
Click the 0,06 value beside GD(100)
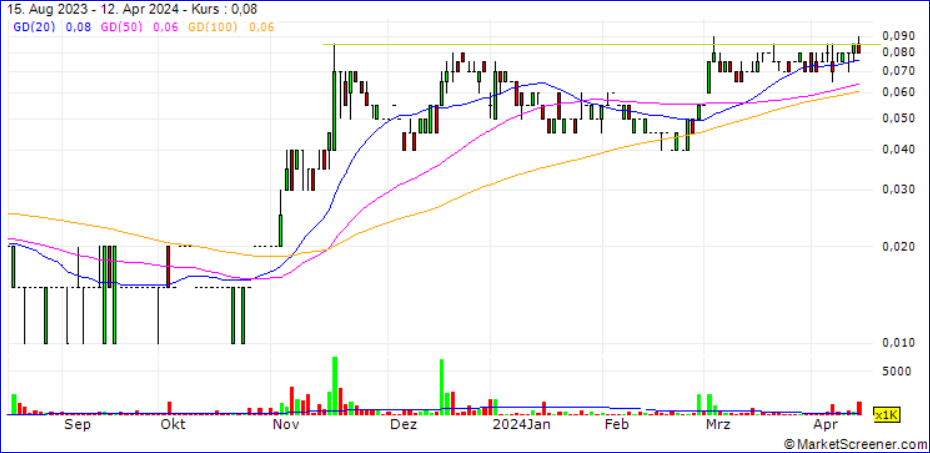click(261, 27)
